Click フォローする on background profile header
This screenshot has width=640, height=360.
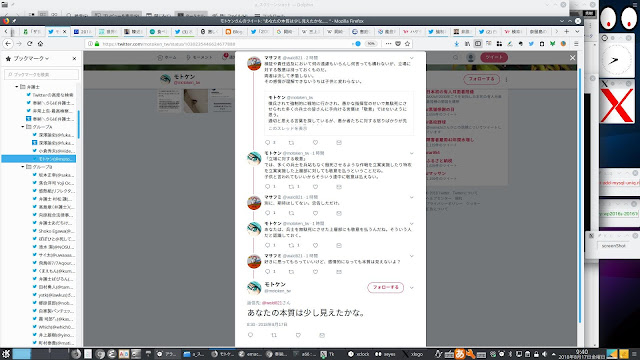point(481,79)
